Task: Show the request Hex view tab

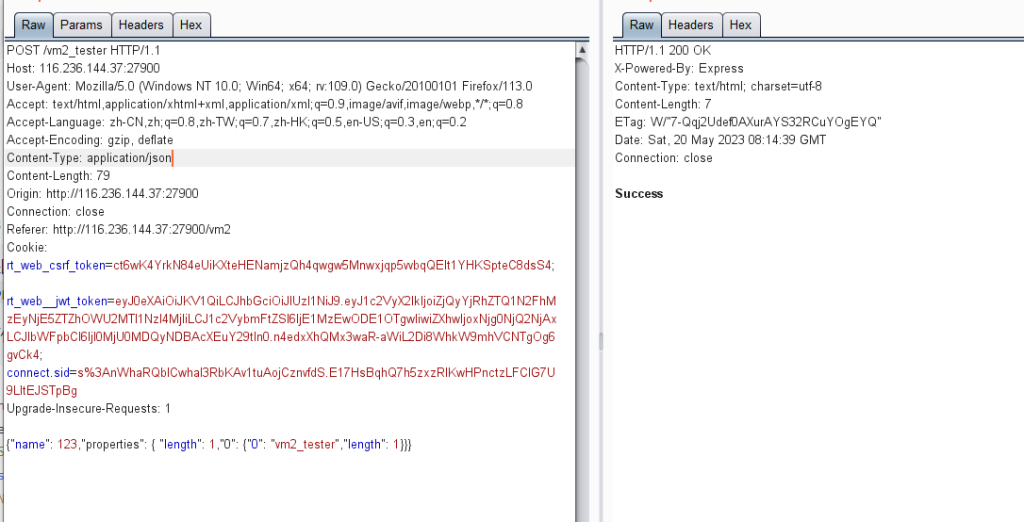Action: tap(190, 25)
